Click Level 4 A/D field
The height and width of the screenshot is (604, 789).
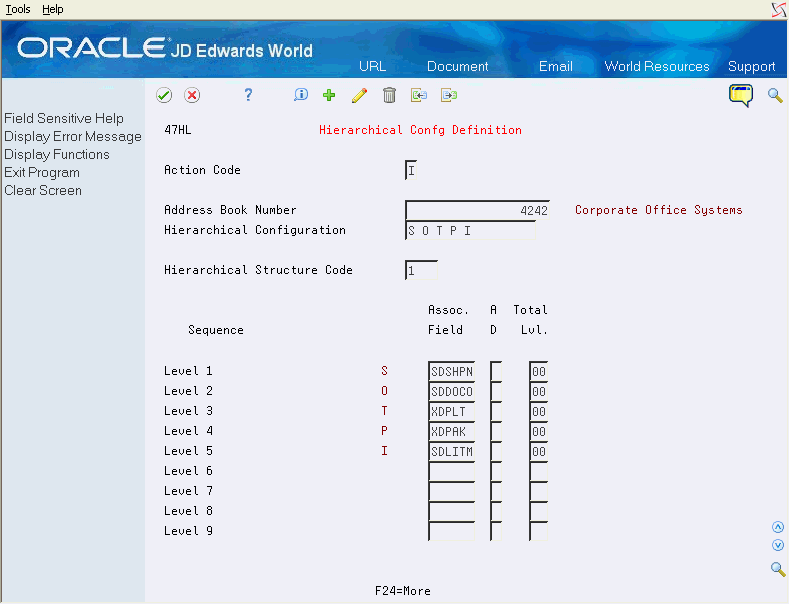point(496,431)
